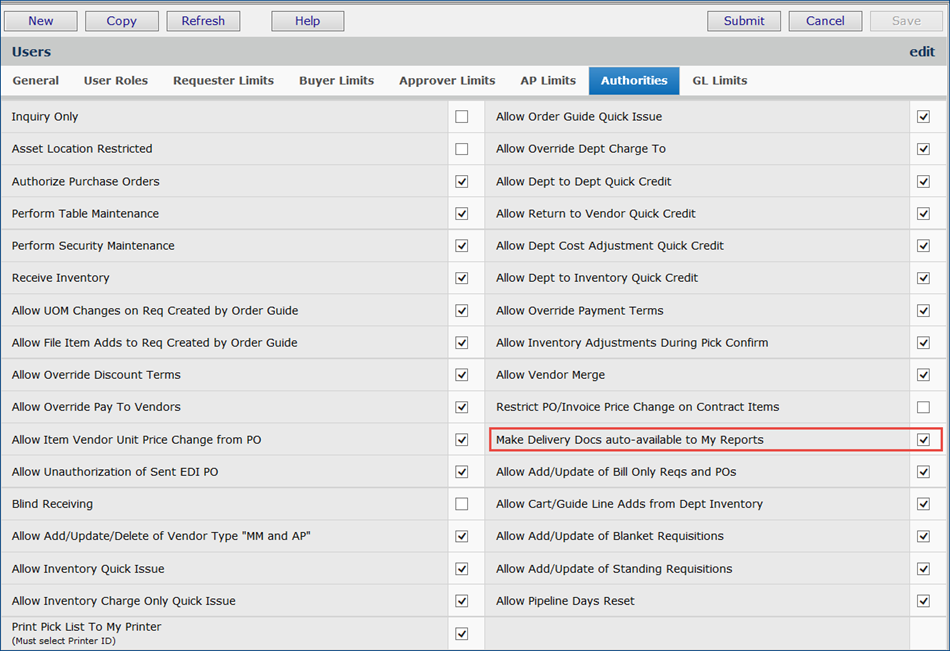This screenshot has width=950, height=651.
Task: Uncheck Authorize Purchase Orders
Action: click(x=461, y=182)
